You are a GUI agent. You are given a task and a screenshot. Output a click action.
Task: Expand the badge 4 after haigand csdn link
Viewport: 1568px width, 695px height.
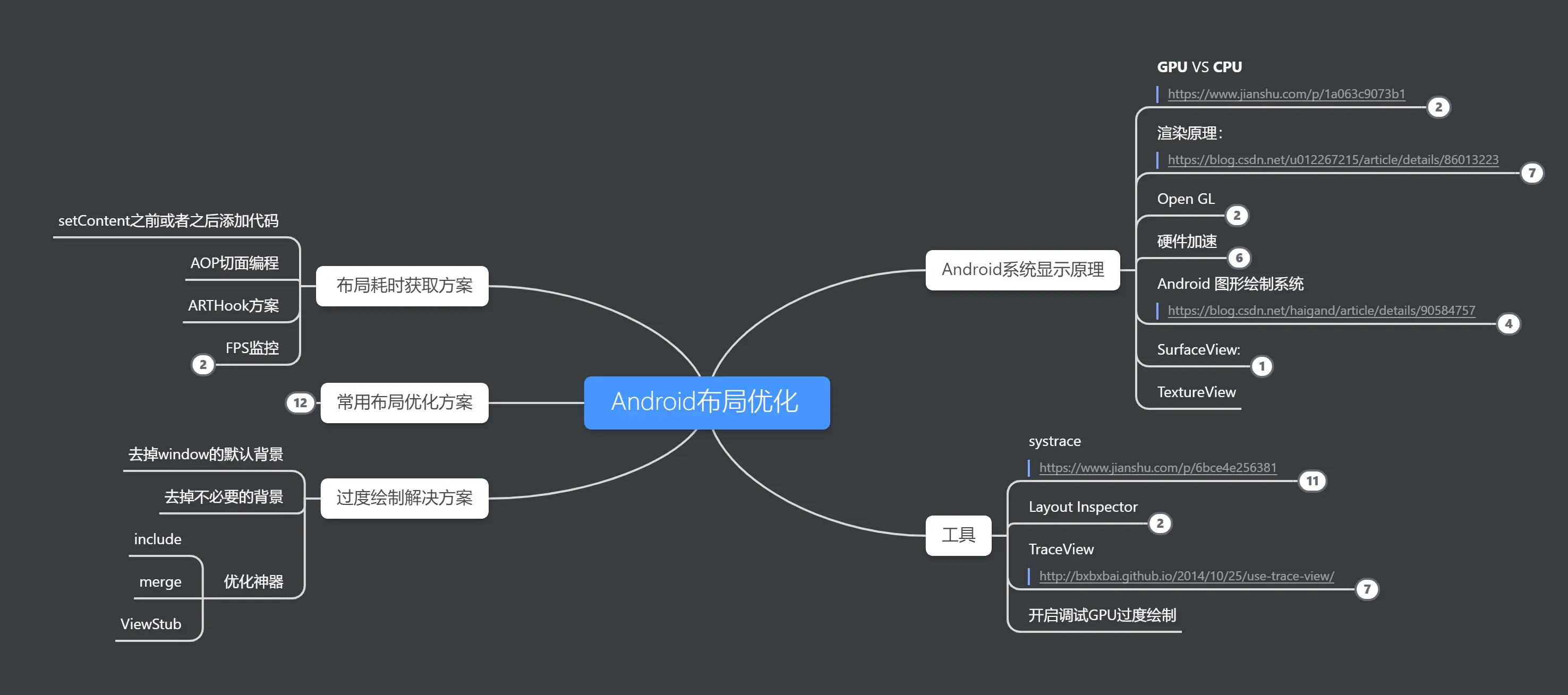pos(1508,324)
